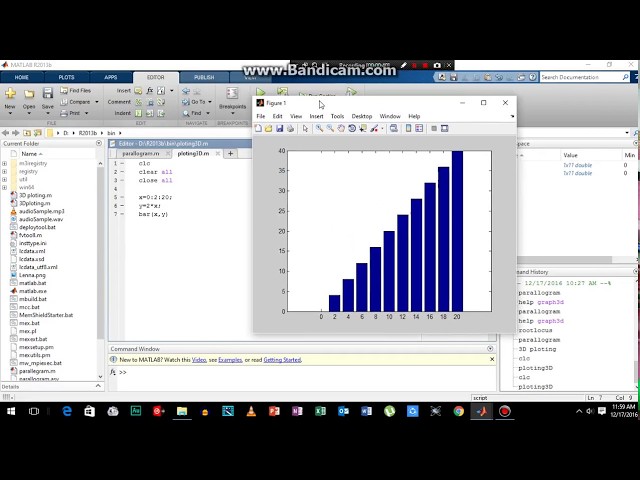Click the New script plus icon
Screen dimensions: 640x480
click(10, 93)
